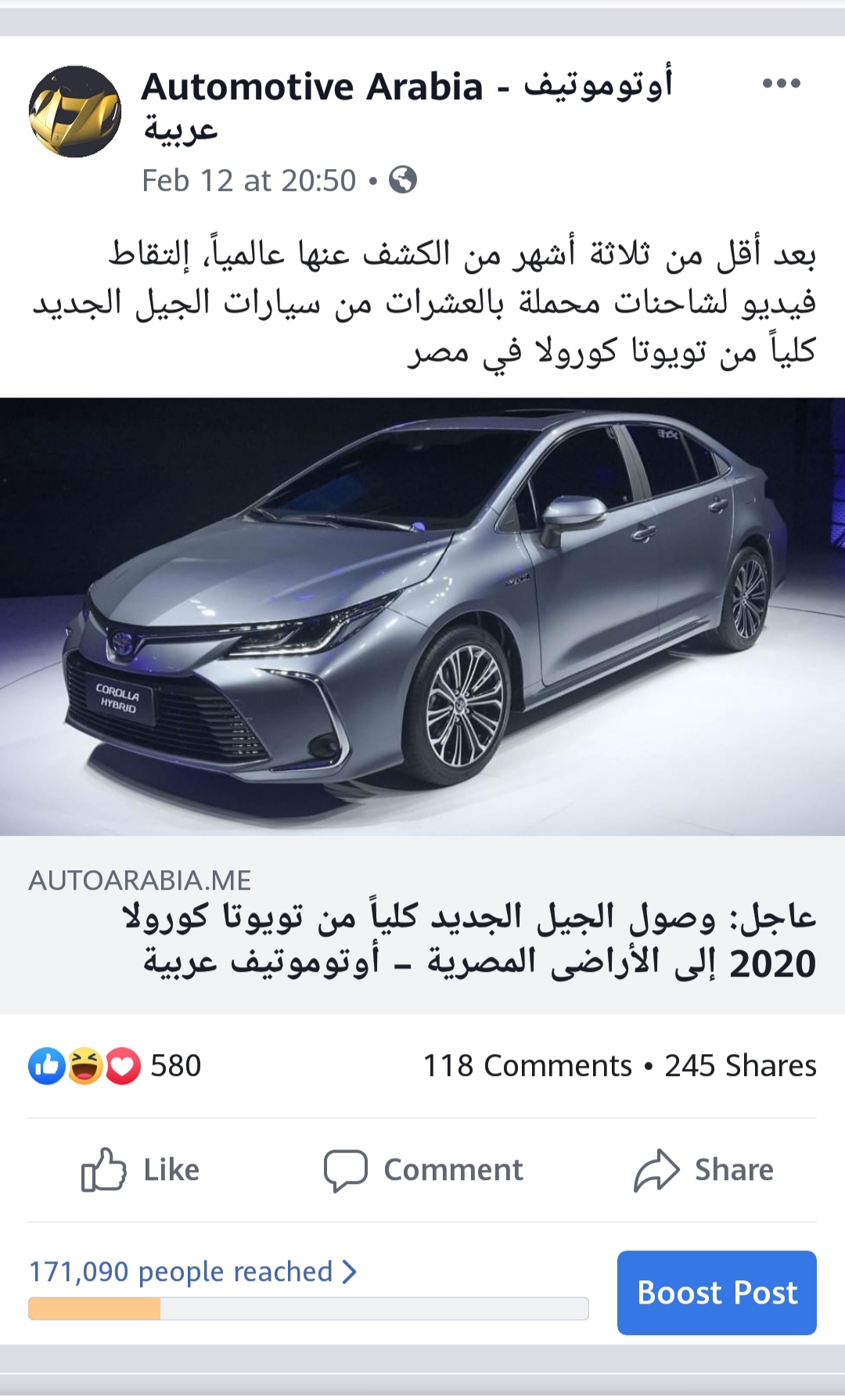Tap the arrow Share icon

point(656,1170)
